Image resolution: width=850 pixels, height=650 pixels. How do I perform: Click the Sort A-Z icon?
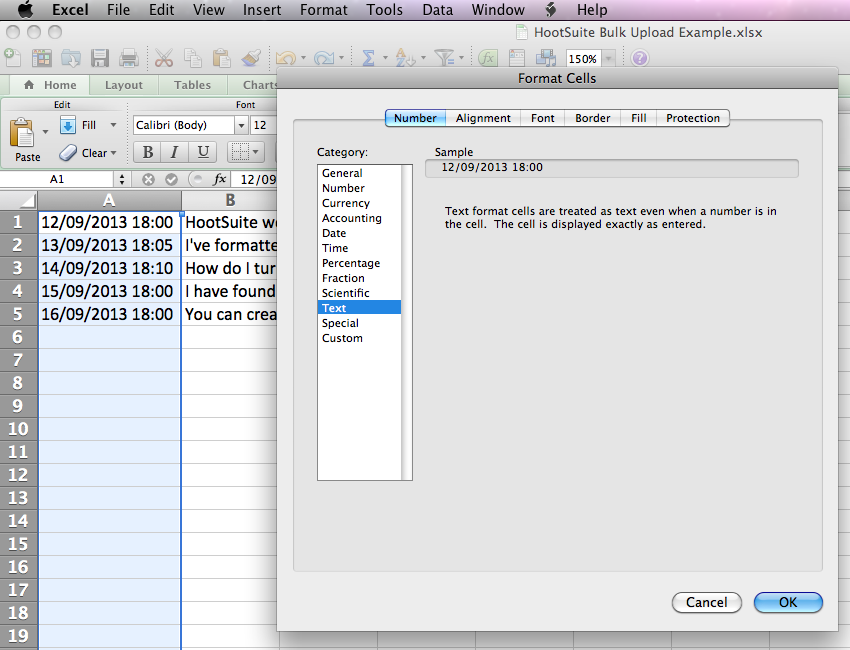click(x=405, y=57)
